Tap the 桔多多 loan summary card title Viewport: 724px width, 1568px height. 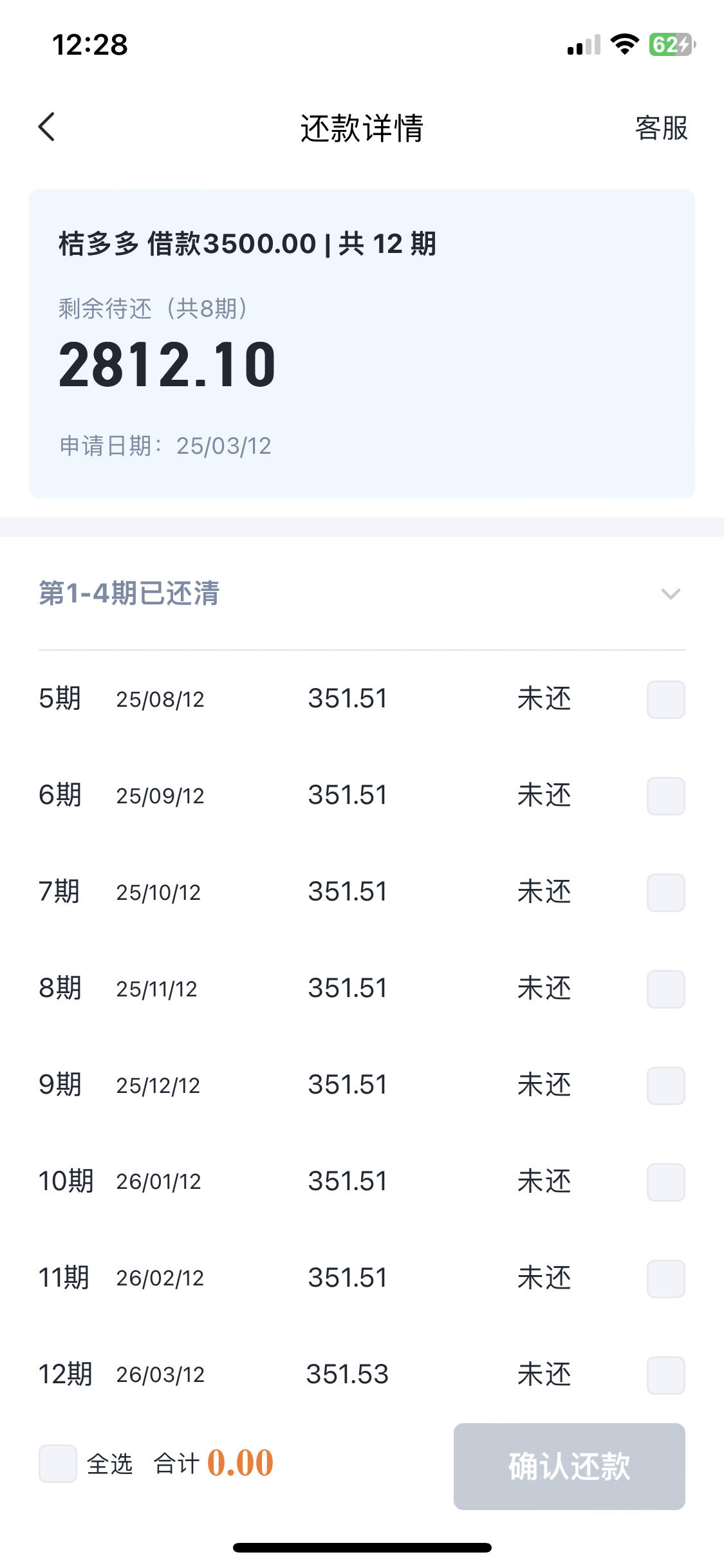(247, 244)
